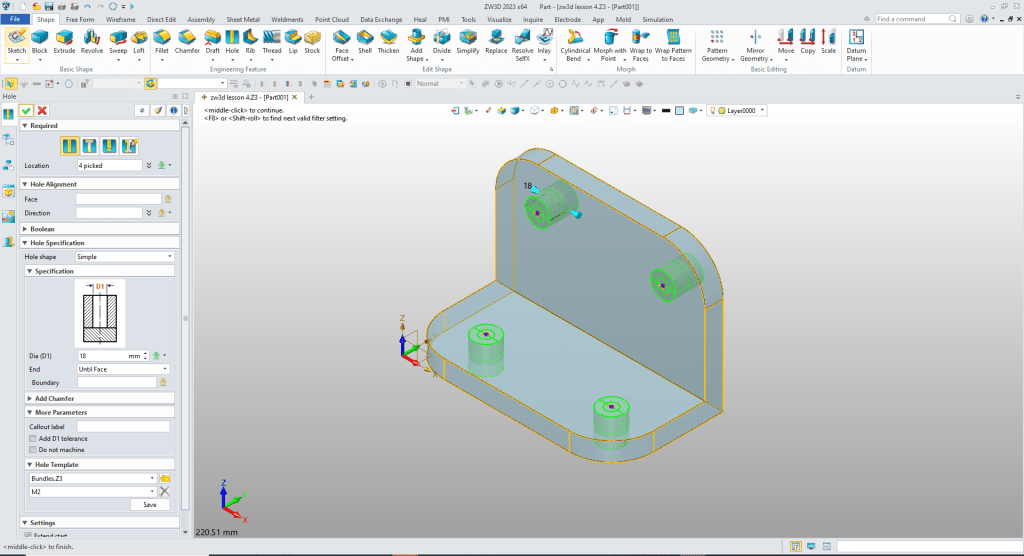The height and width of the screenshot is (556, 1024).
Task: Open the Hole shape dropdown
Action: pos(123,257)
